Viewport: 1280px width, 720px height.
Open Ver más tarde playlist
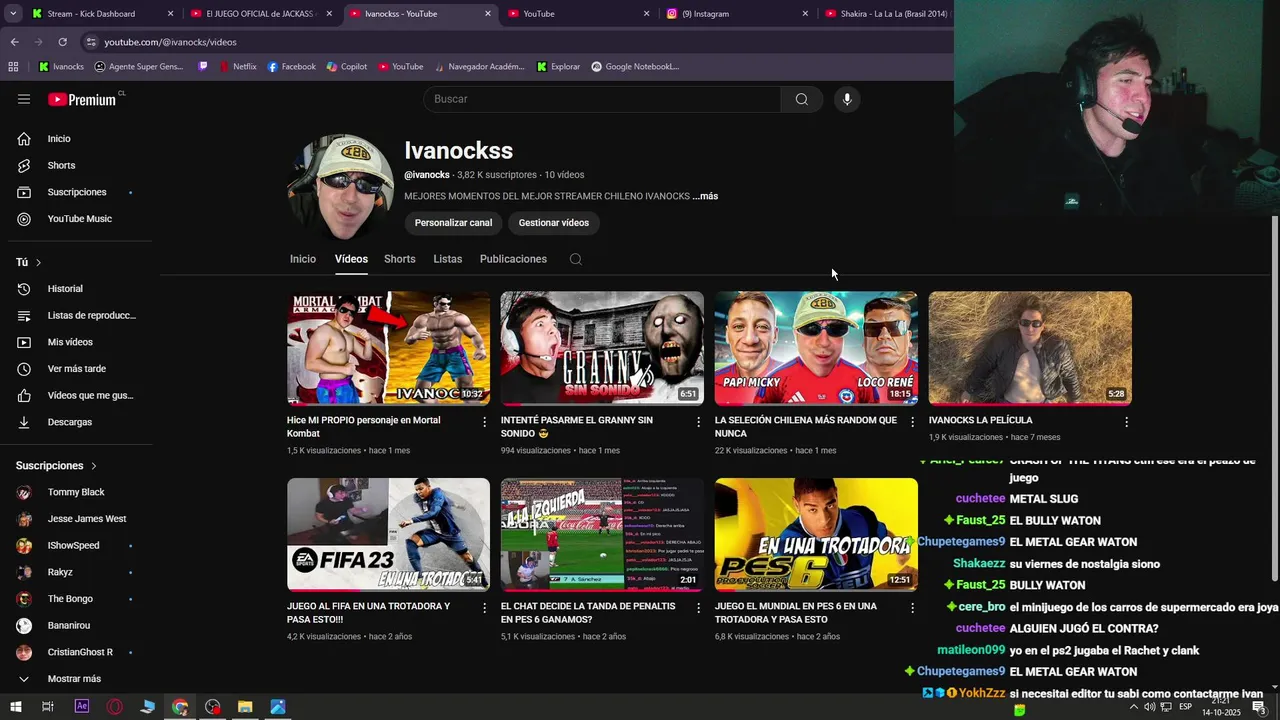[76, 369]
